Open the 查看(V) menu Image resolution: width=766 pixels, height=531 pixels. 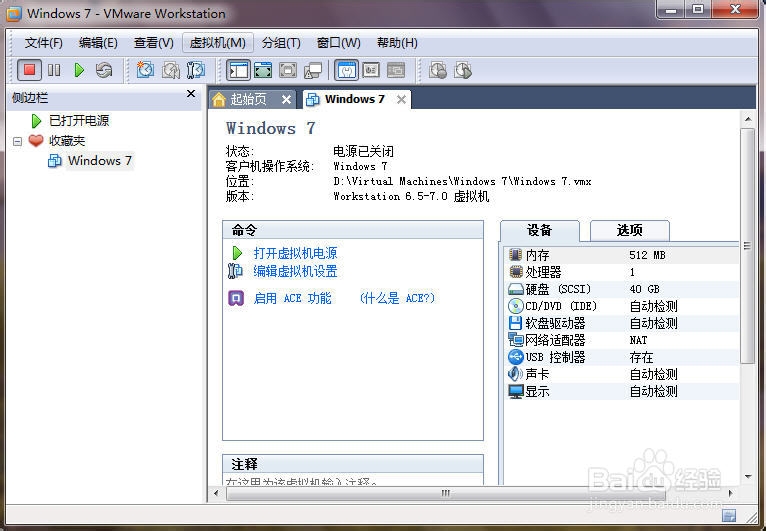pos(153,43)
